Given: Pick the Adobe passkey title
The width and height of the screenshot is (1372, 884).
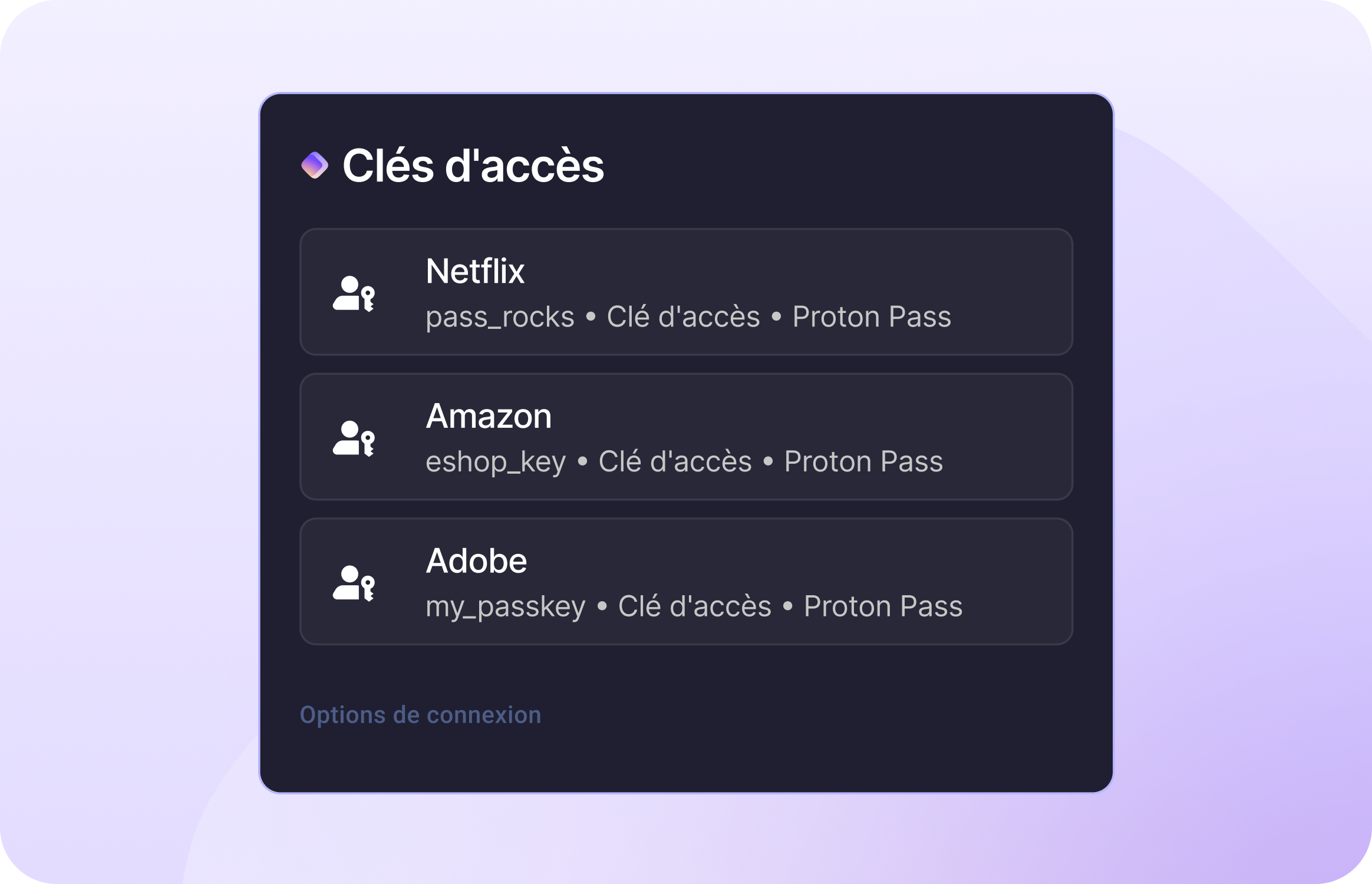Looking at the screenshot, I should pos(476,561).
